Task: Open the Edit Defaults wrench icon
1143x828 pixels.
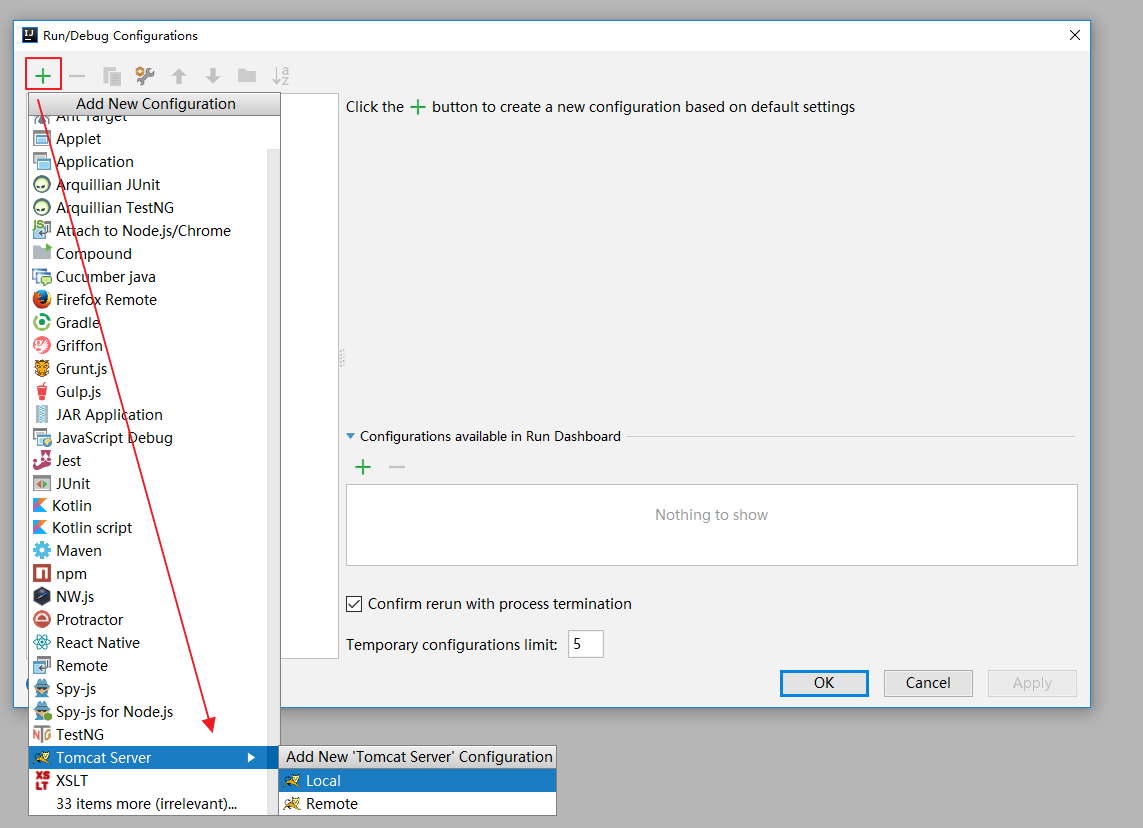Action: point(145,76)
